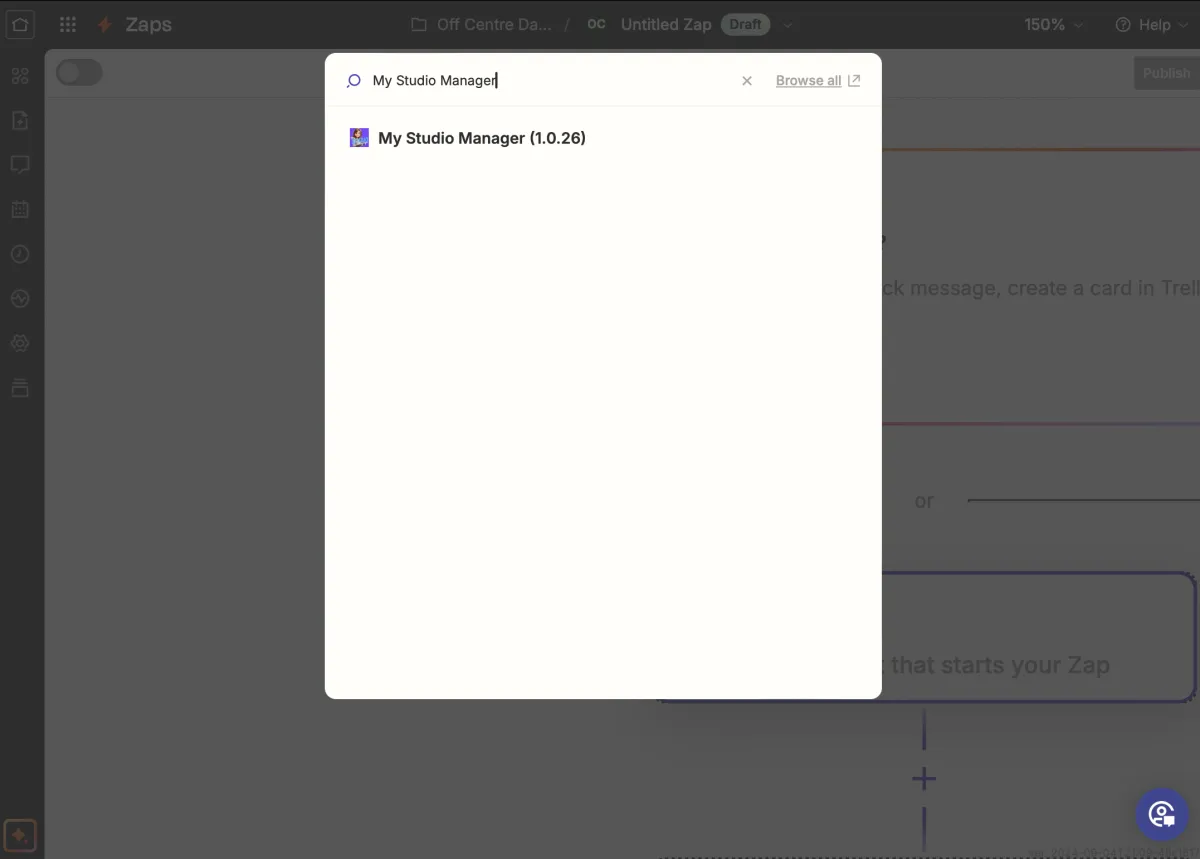Click the Off Centre Da... folder breadcrumb
Viewport: 1200px width, 859px height.
click(x=494, y=25)
